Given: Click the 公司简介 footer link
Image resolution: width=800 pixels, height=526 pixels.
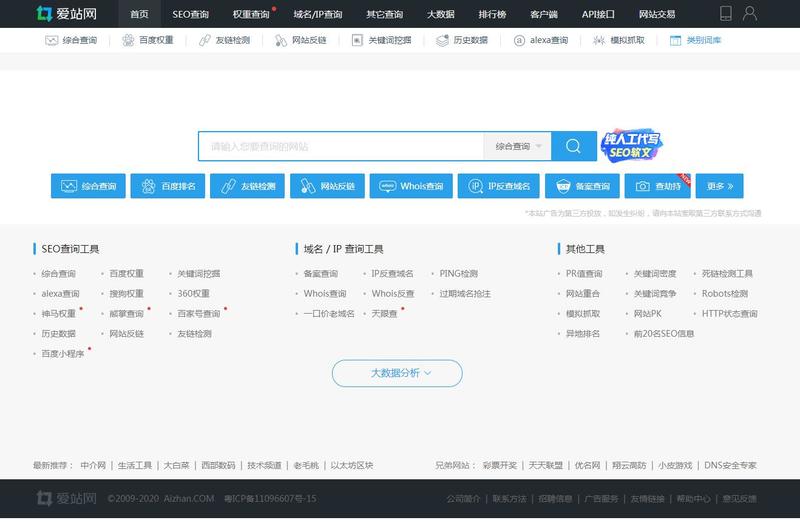Looking at the screenshot, I should (463, 498).
